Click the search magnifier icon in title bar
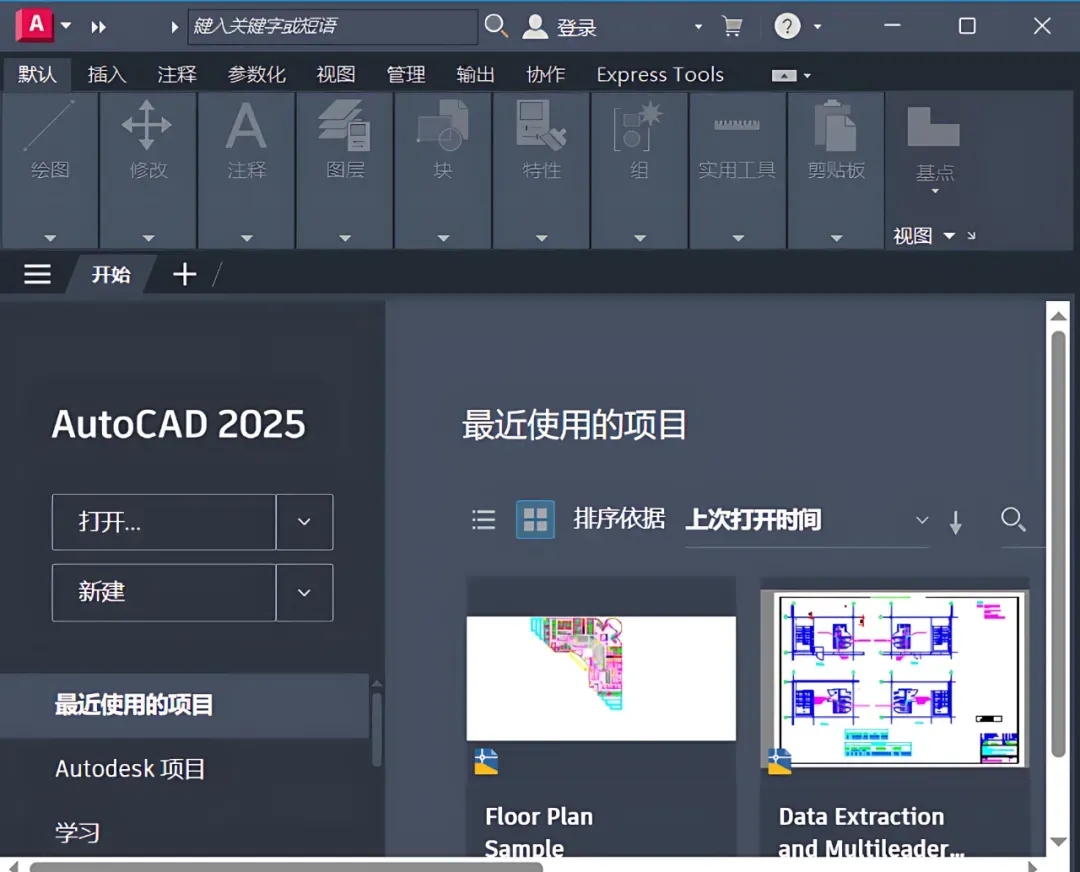The height and width of the screenshot is (872, 1080). (x=496, y=26)
